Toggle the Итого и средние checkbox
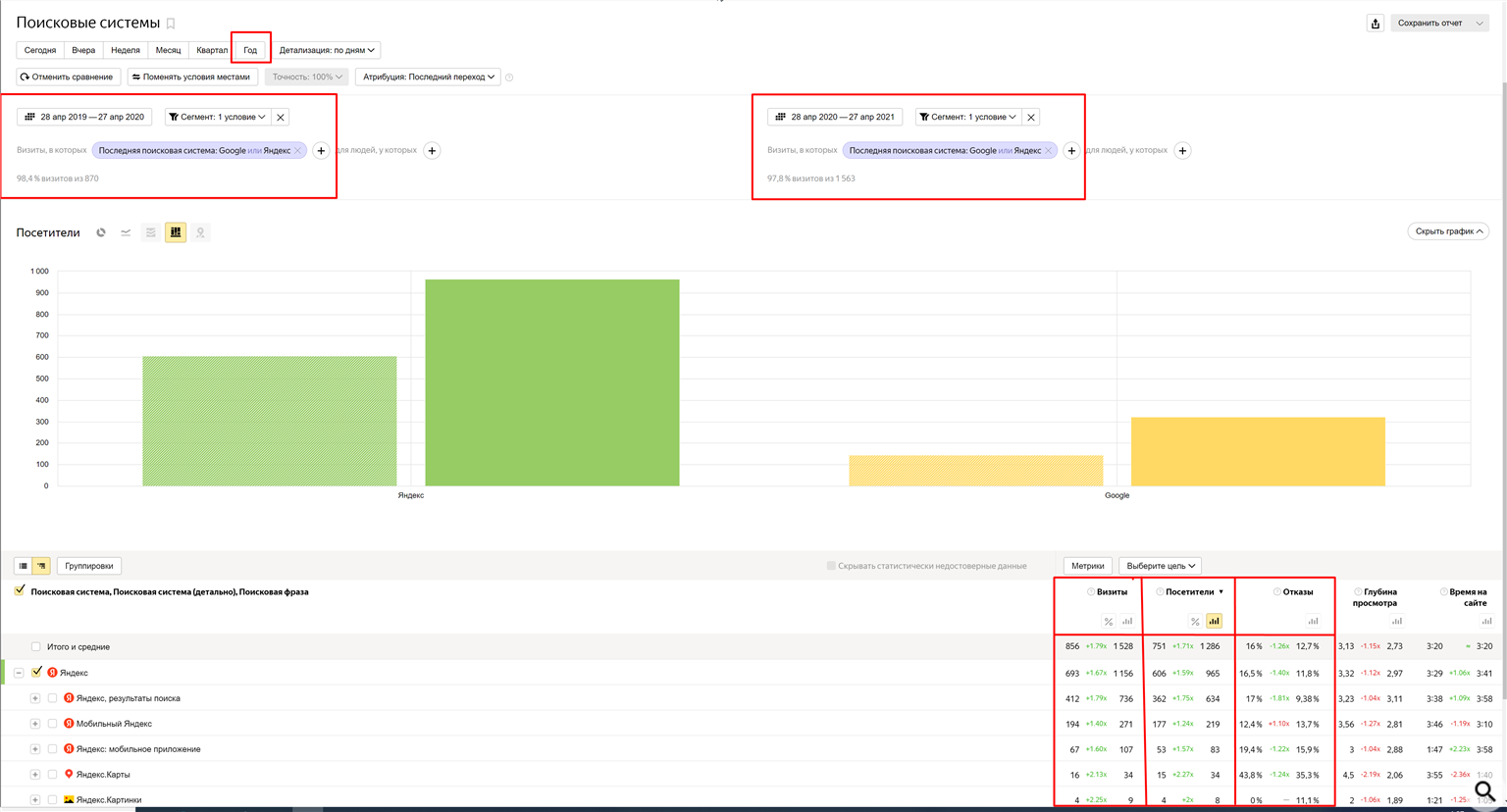This screenshot has height=812, width=1507. pos(36,647)
